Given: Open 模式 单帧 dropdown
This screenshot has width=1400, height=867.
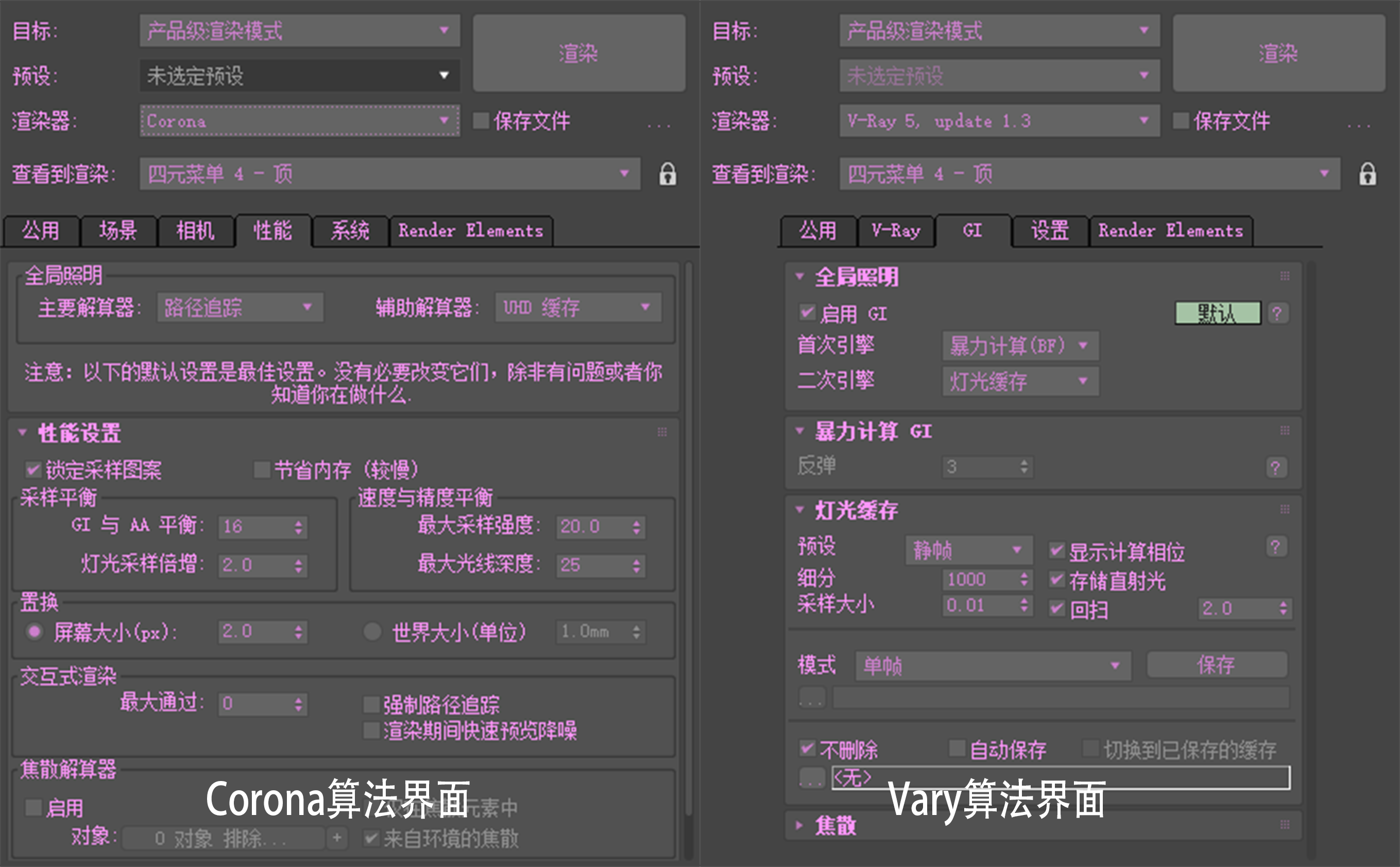Looking at the screenshot, I should (994, 666).
